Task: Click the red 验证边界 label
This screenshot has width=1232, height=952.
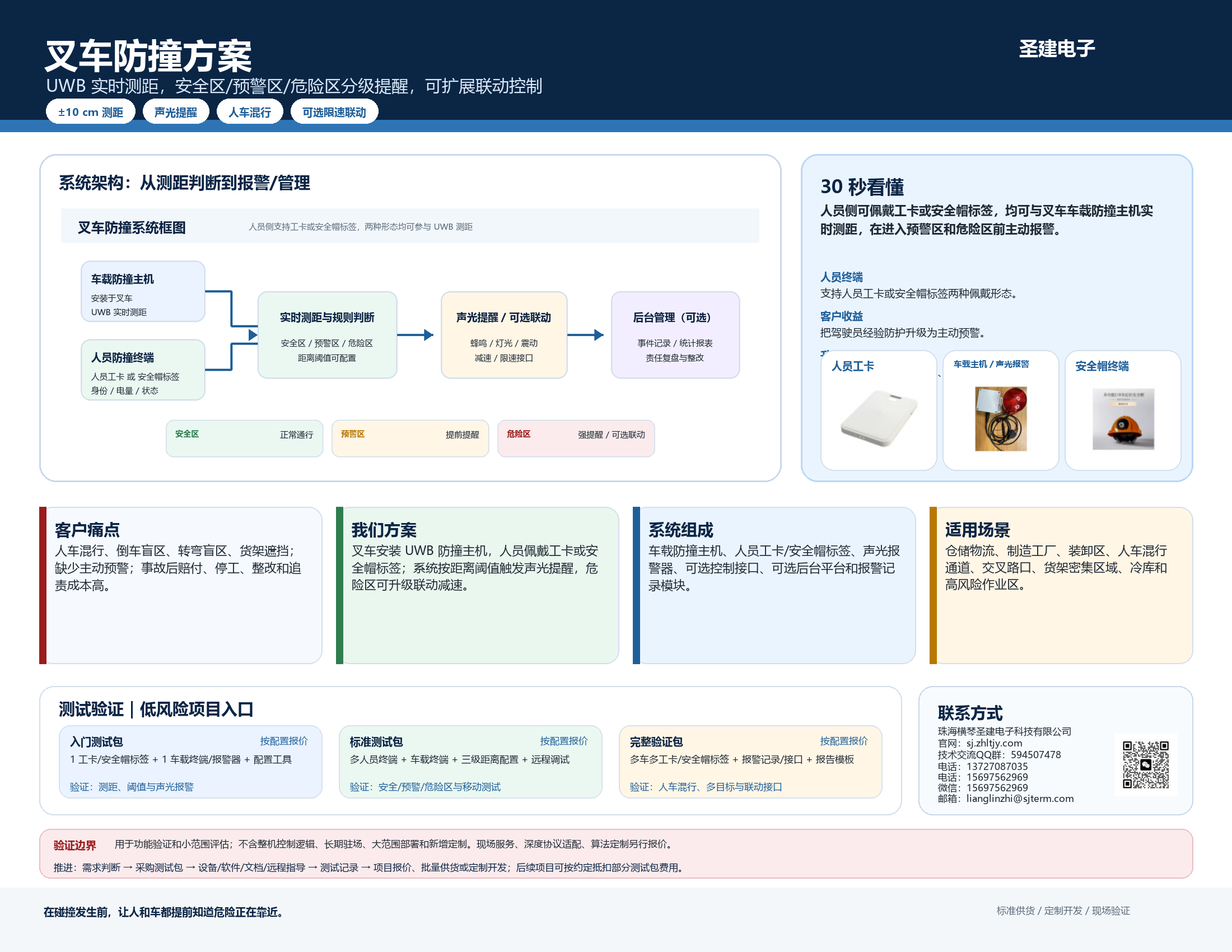Action: (74, 846)
